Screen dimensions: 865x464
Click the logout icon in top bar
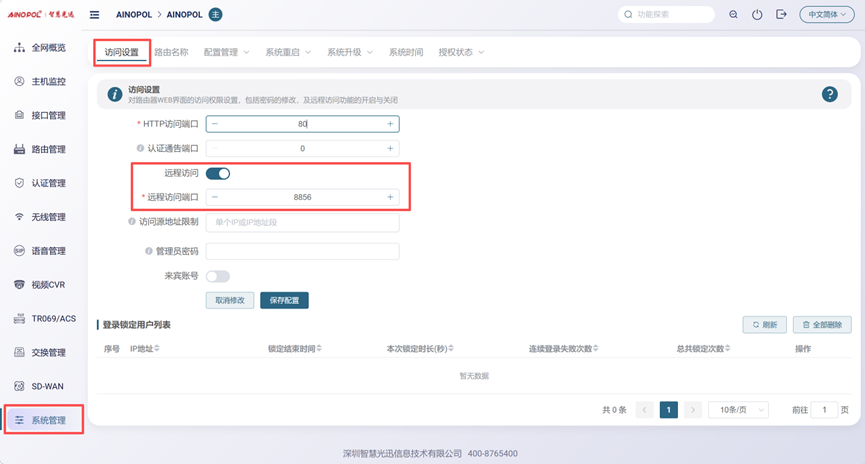click(781, 15)
